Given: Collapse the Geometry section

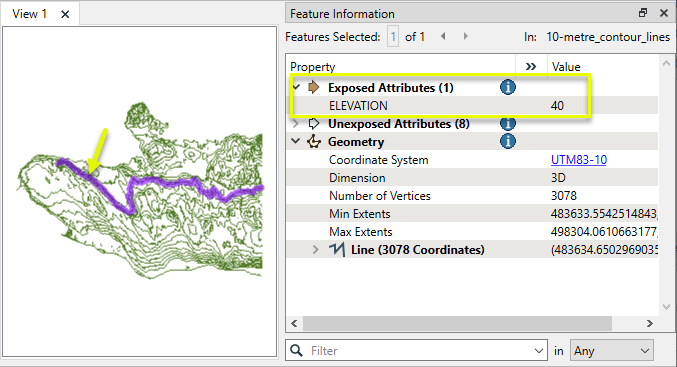Looking at the screenshot, I should coord(296,142).
